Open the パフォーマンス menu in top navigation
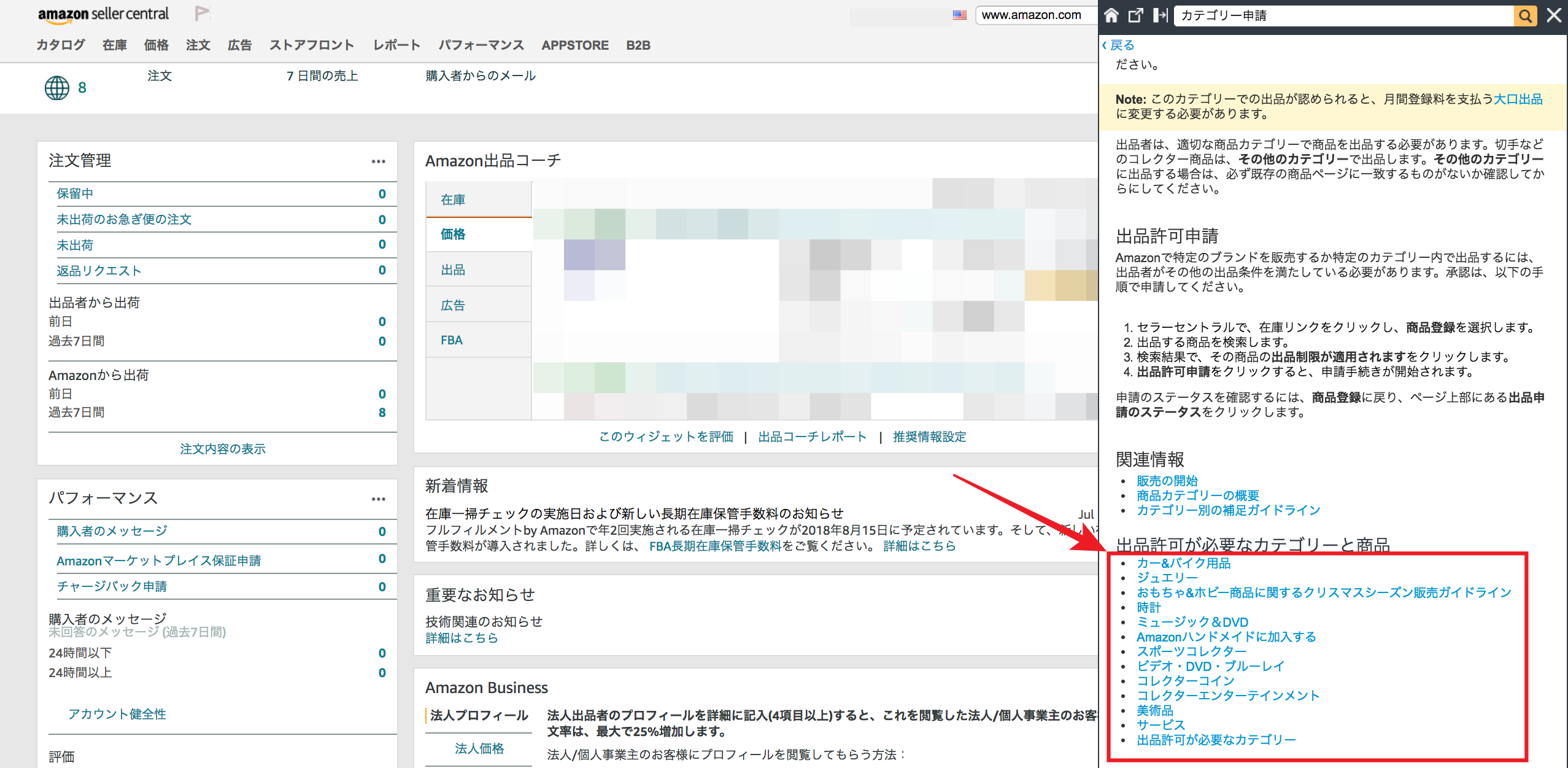This screenshot has height=768, width=1568. pos(481,45)
